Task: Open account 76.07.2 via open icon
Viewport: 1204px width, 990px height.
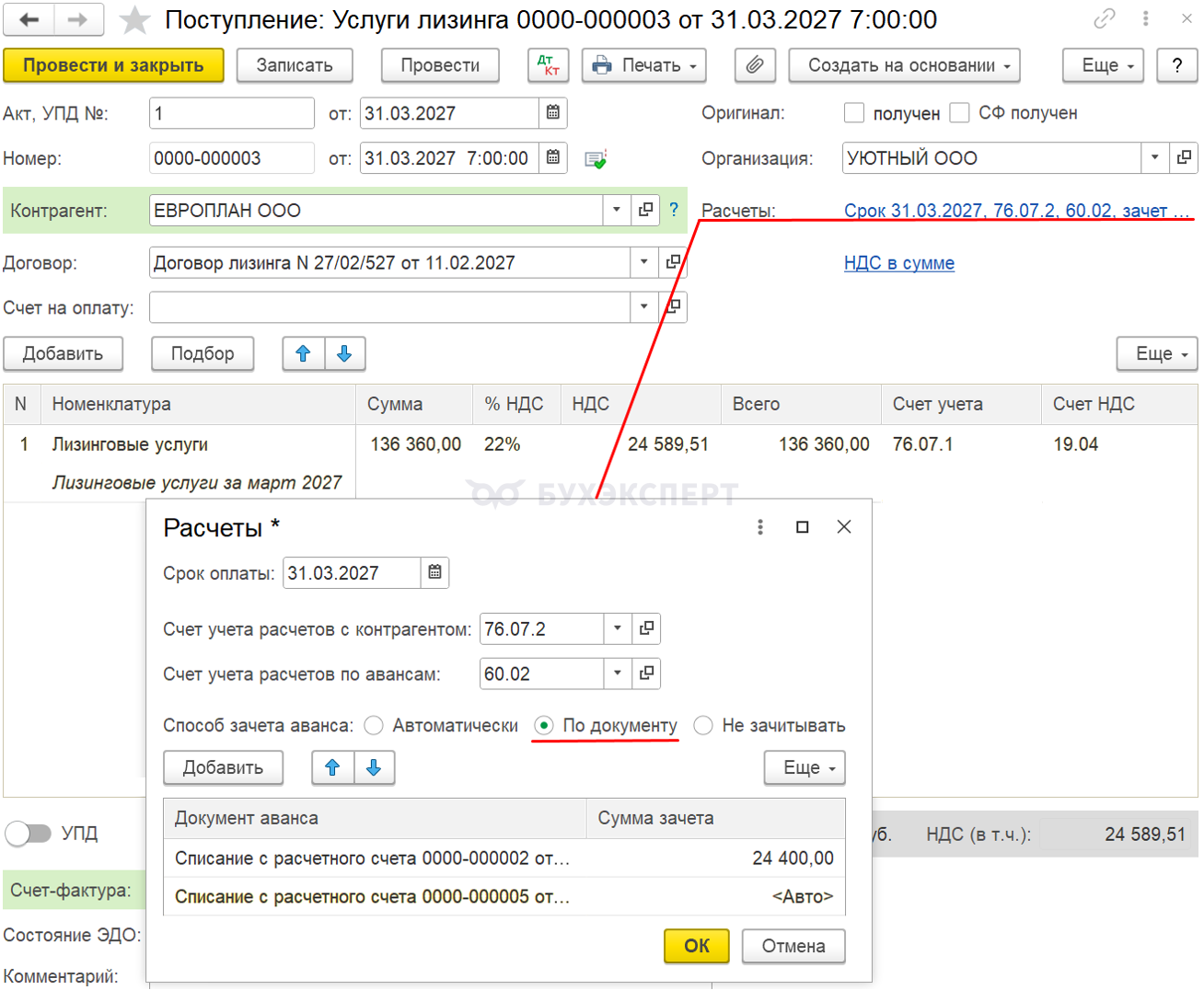Action: coord(646,628)
